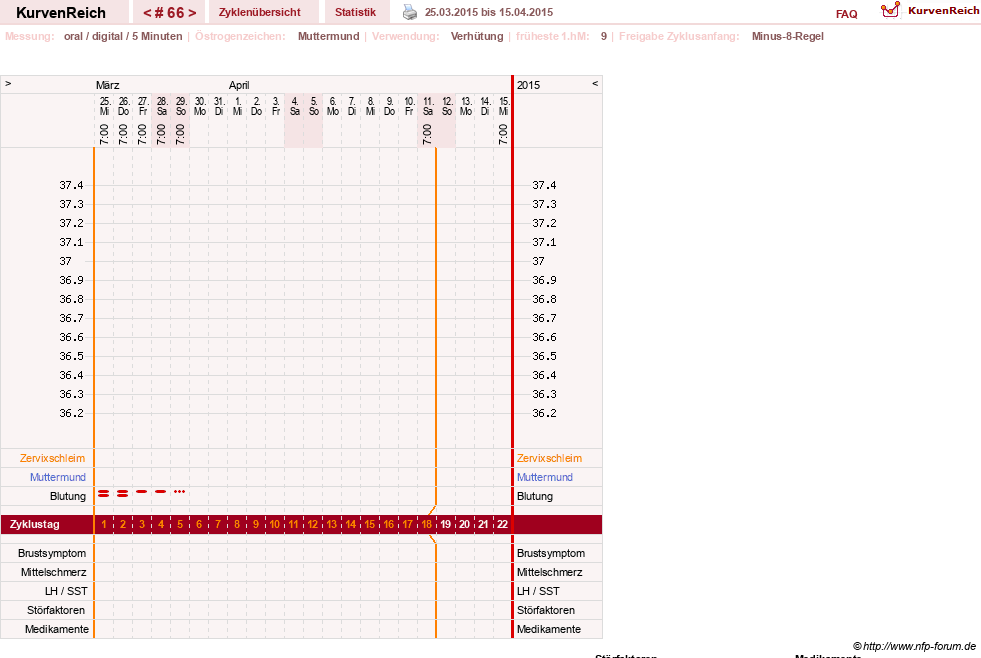Click the Muttermund value after Östrogenzeichen
The width and height of the screenshot is (981, 658).
(328, 36)
